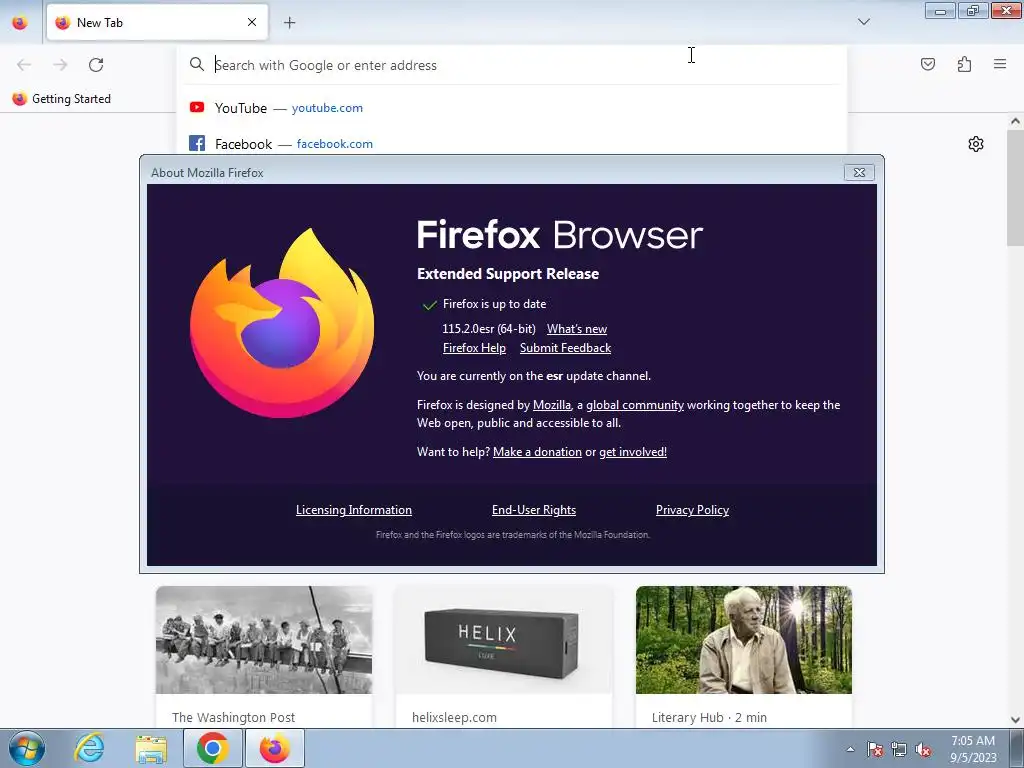This screenshot has height=768, width=1024.
Task: Open Windows Explorer from taskbar
Action: pos(151,748)
